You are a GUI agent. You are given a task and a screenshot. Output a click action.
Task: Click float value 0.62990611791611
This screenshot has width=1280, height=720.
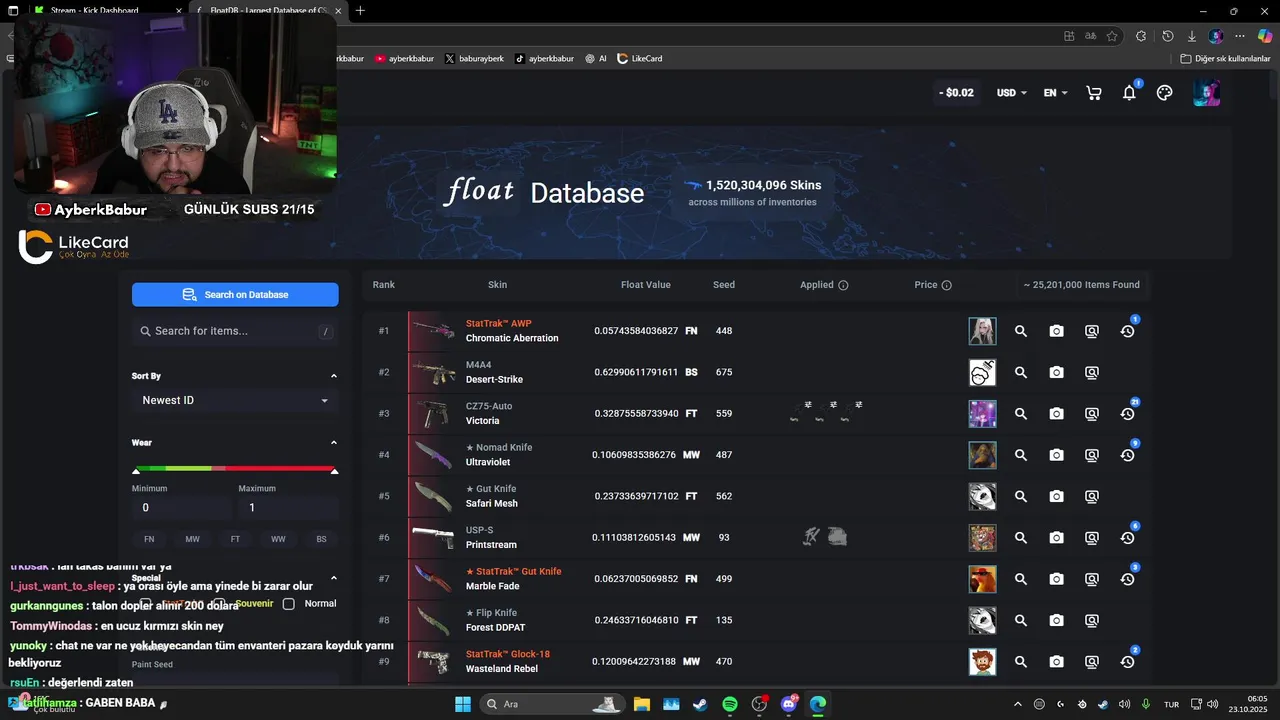[x=636, y=372]
